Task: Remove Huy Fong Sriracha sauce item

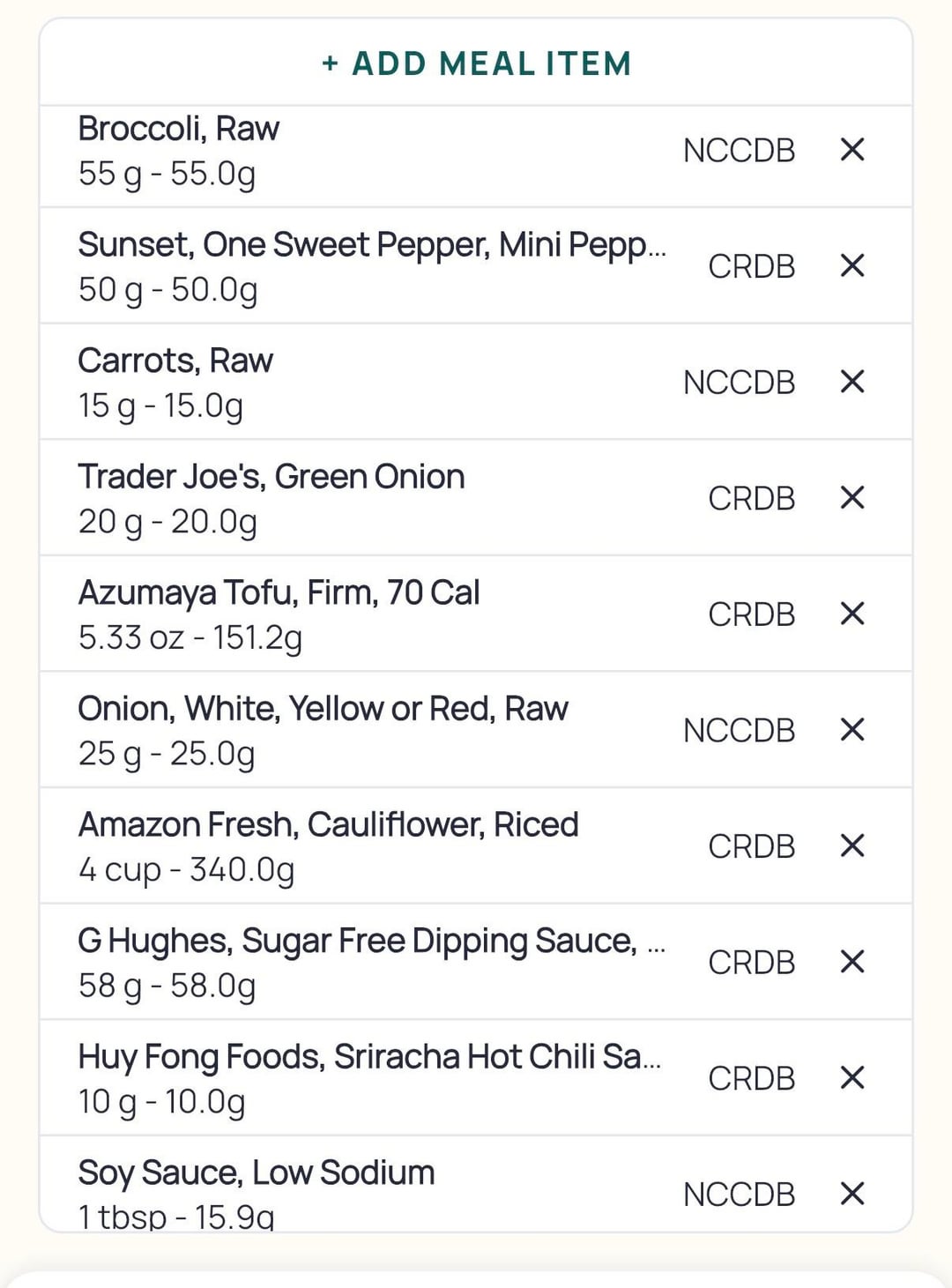Action: pyautogui.click(x=852, y=1077)
